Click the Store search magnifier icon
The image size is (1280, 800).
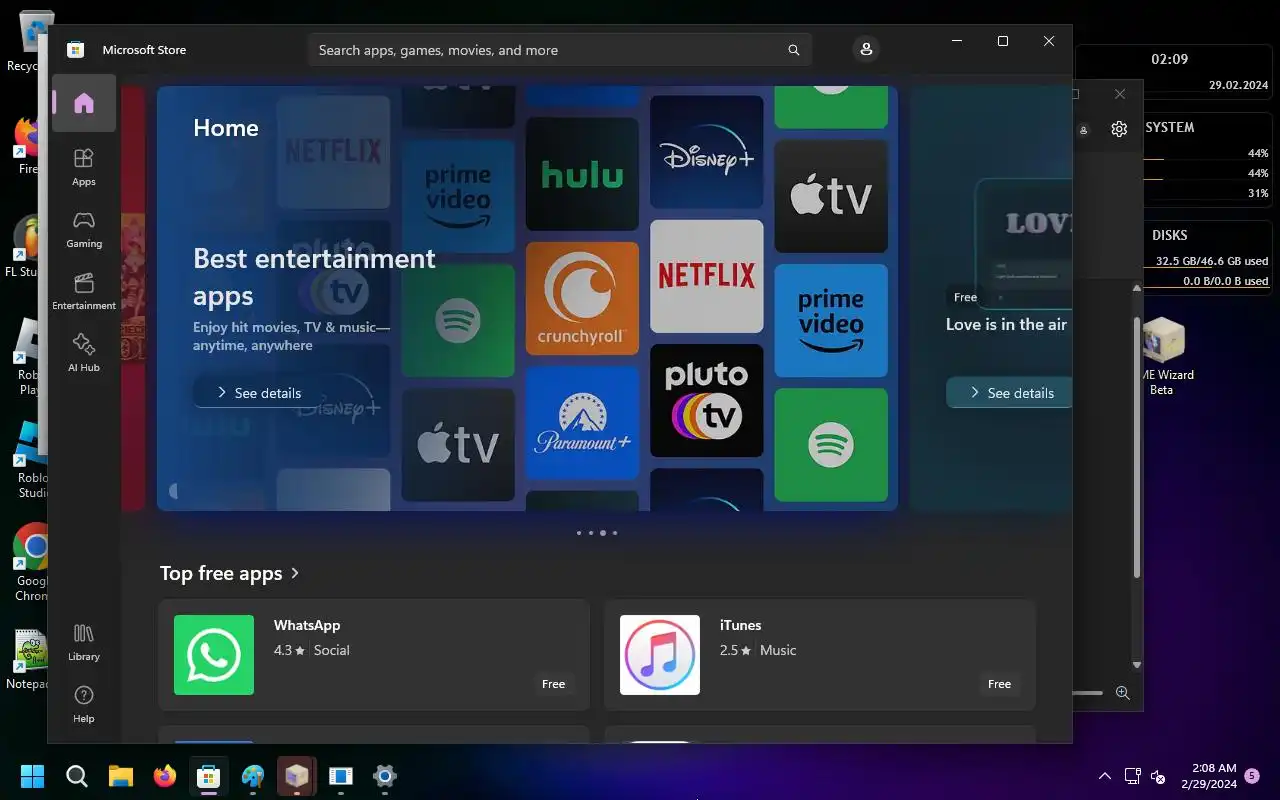[x=793, y=50]
